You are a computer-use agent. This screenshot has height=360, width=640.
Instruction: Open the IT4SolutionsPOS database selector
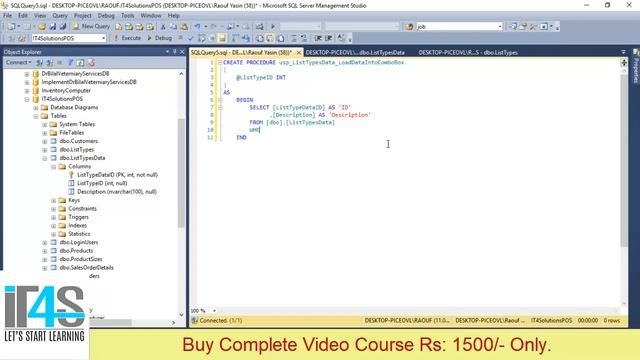pos(69,38)
